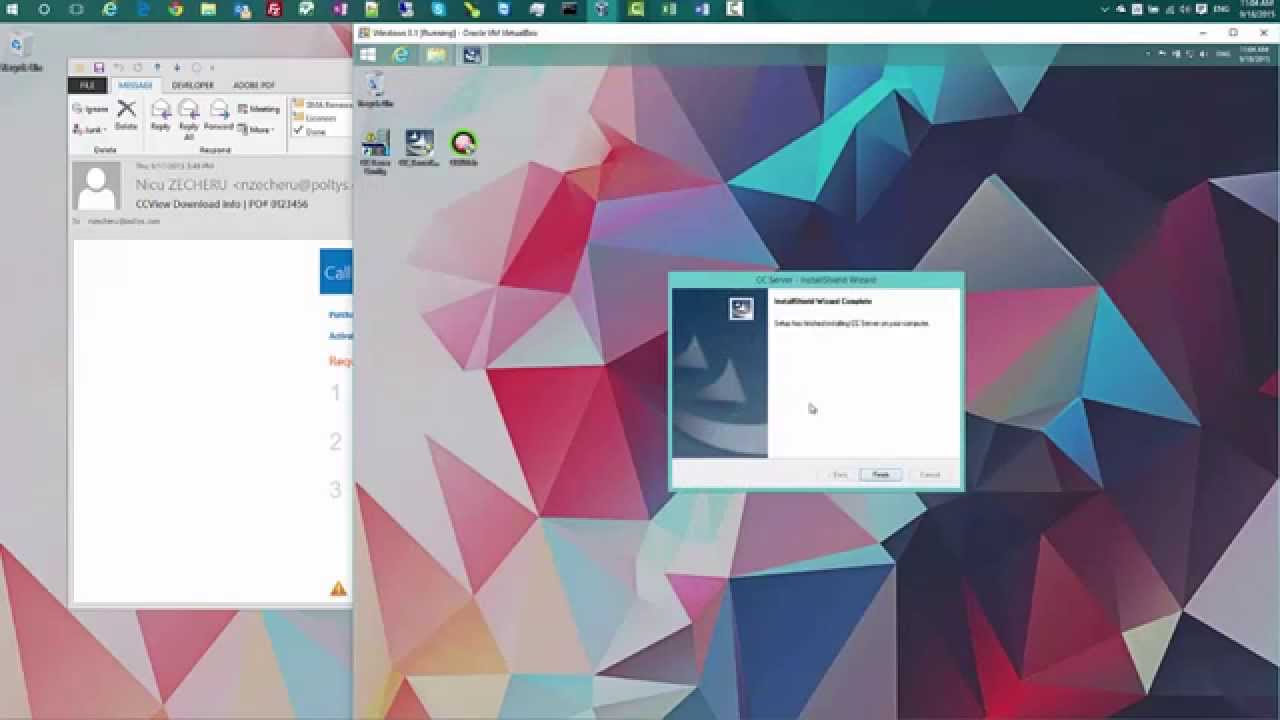The image size is (1280, 720).
Task: Click the InstallShield dialog title bar
Action: tap(816, 280)
